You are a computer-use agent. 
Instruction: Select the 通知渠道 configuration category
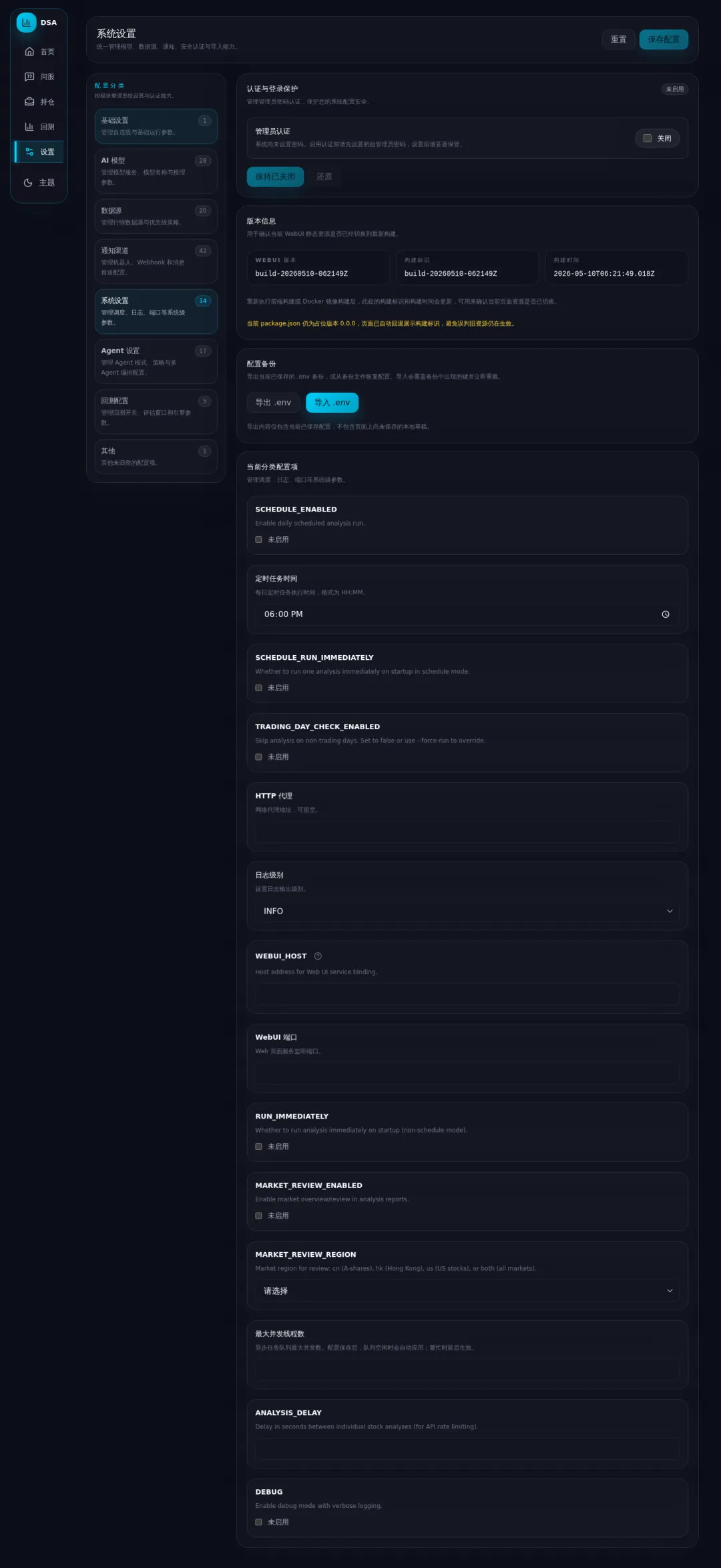[156, 261]
